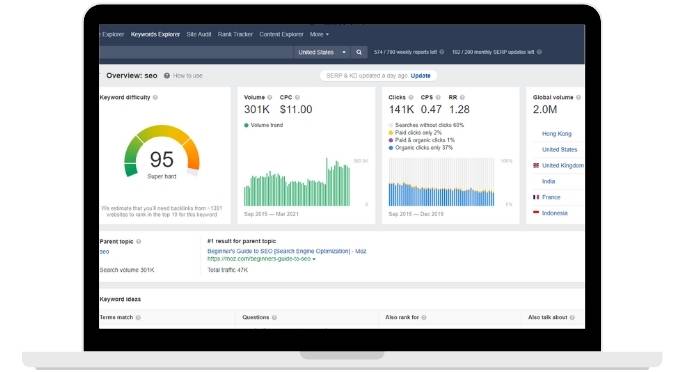Click the Update link for SERP & KD
Image resolution: width=684 pixels, height=372 pixels.
(421, 76)
